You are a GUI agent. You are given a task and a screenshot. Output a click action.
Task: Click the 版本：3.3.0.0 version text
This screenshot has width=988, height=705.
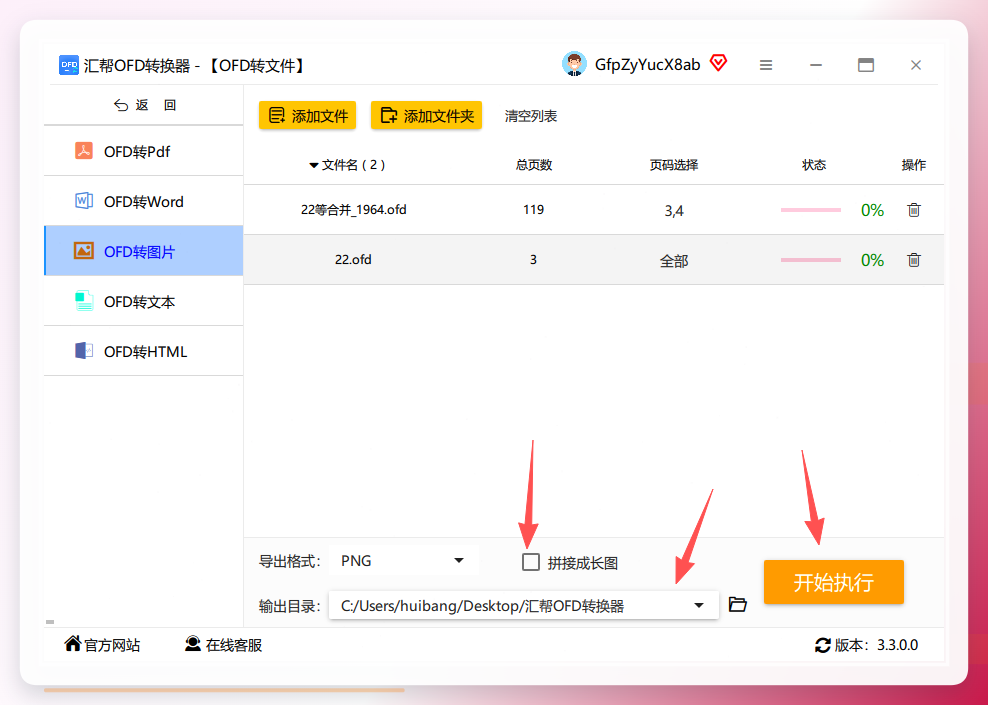(x=876, y=645)
